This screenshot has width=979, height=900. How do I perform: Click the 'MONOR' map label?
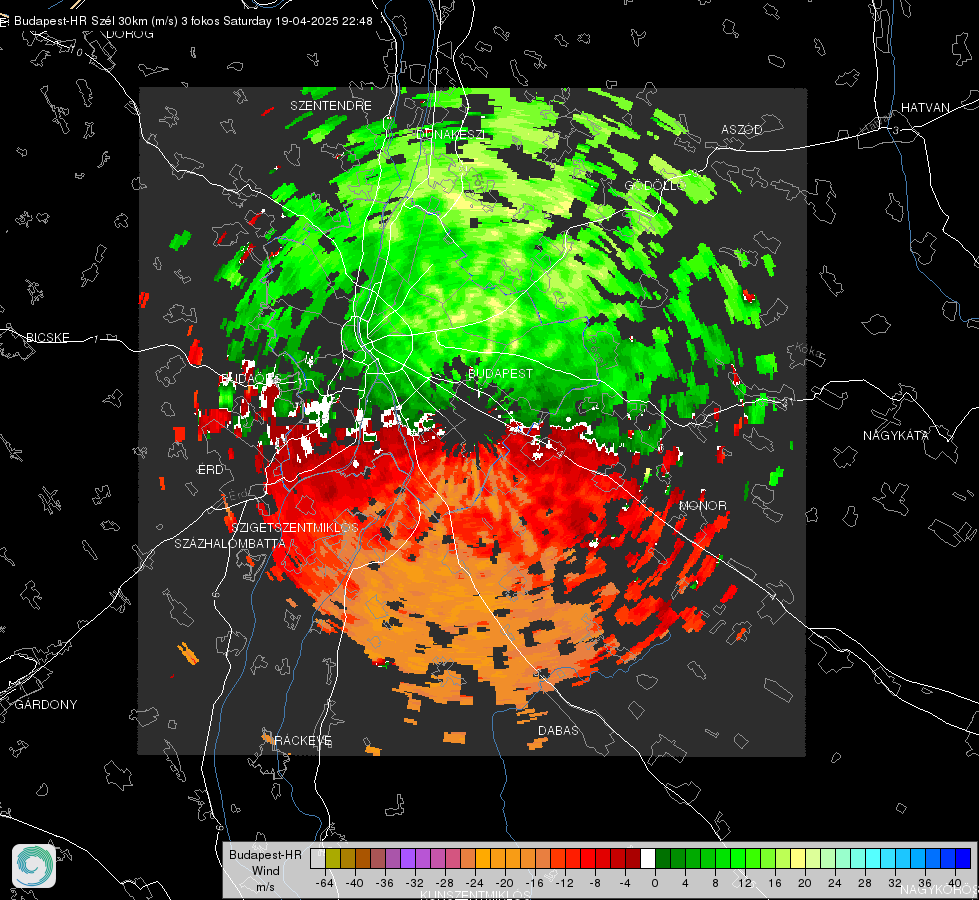point(702,506)
